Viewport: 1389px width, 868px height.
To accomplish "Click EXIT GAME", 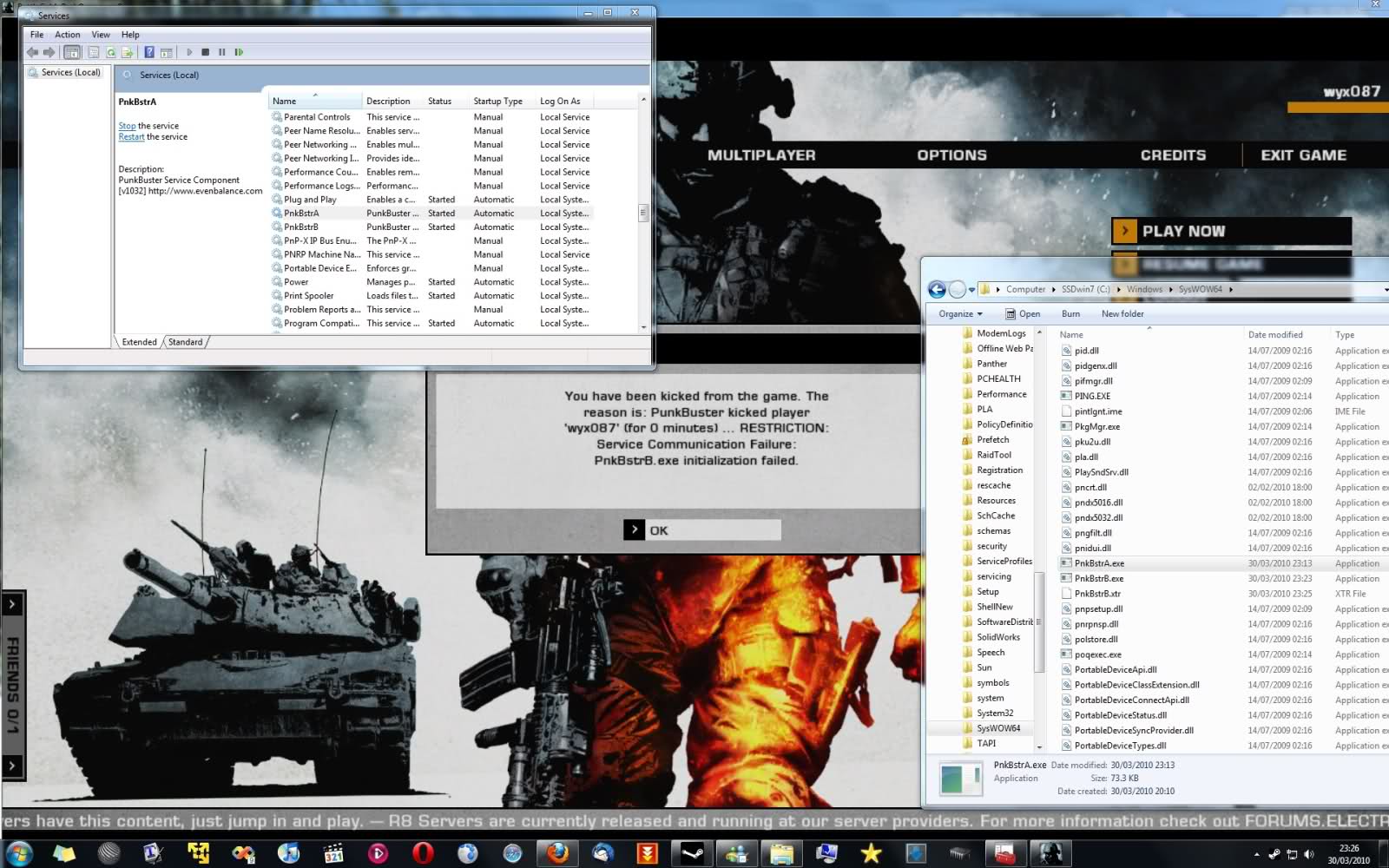I will click(1303, 155).
